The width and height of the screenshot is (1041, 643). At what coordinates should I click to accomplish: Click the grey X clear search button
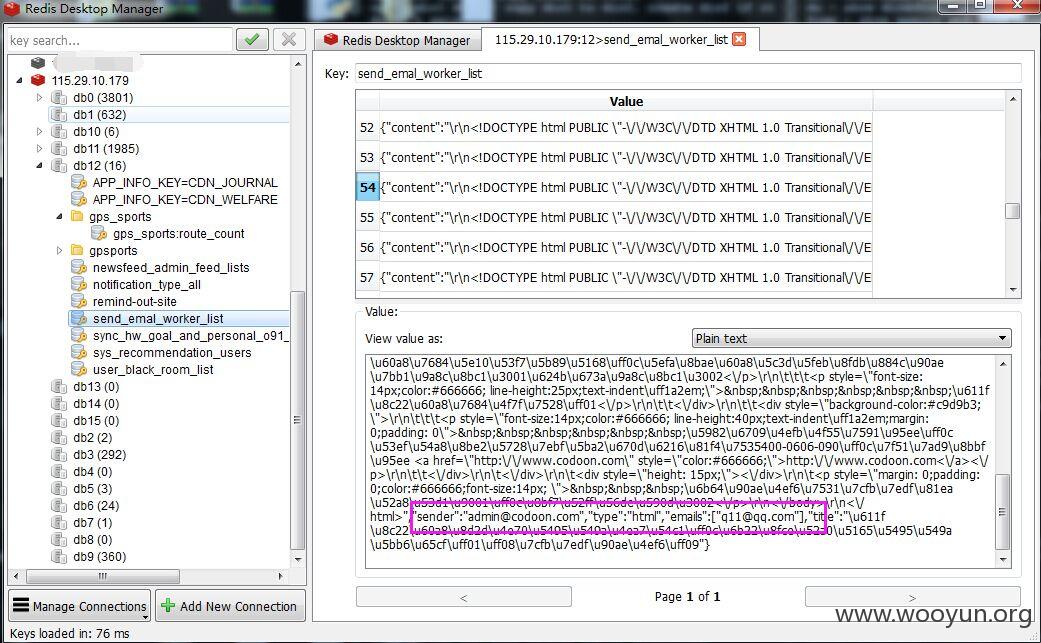289,40
